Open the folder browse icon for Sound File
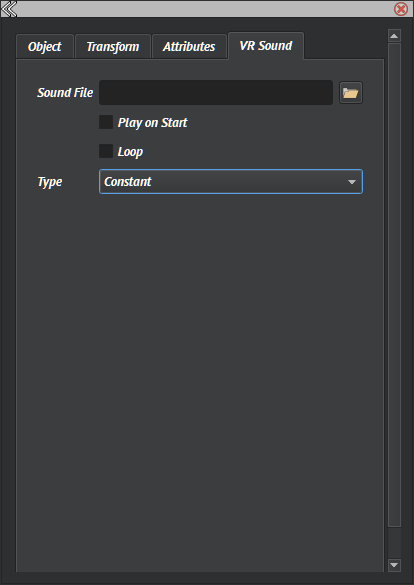This screenshot has height=585, width=414. 351,93
